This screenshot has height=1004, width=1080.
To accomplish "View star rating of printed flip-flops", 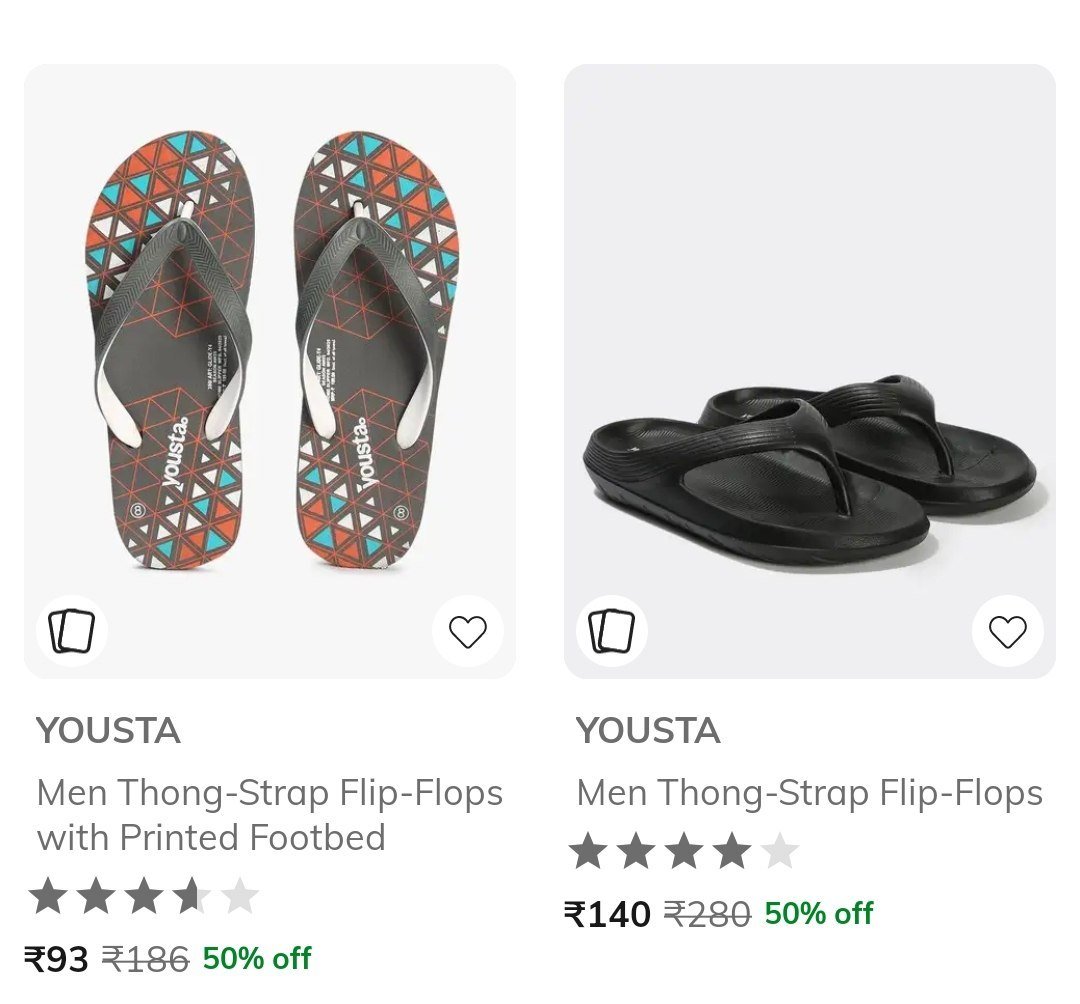I will [x=144, y=895].
